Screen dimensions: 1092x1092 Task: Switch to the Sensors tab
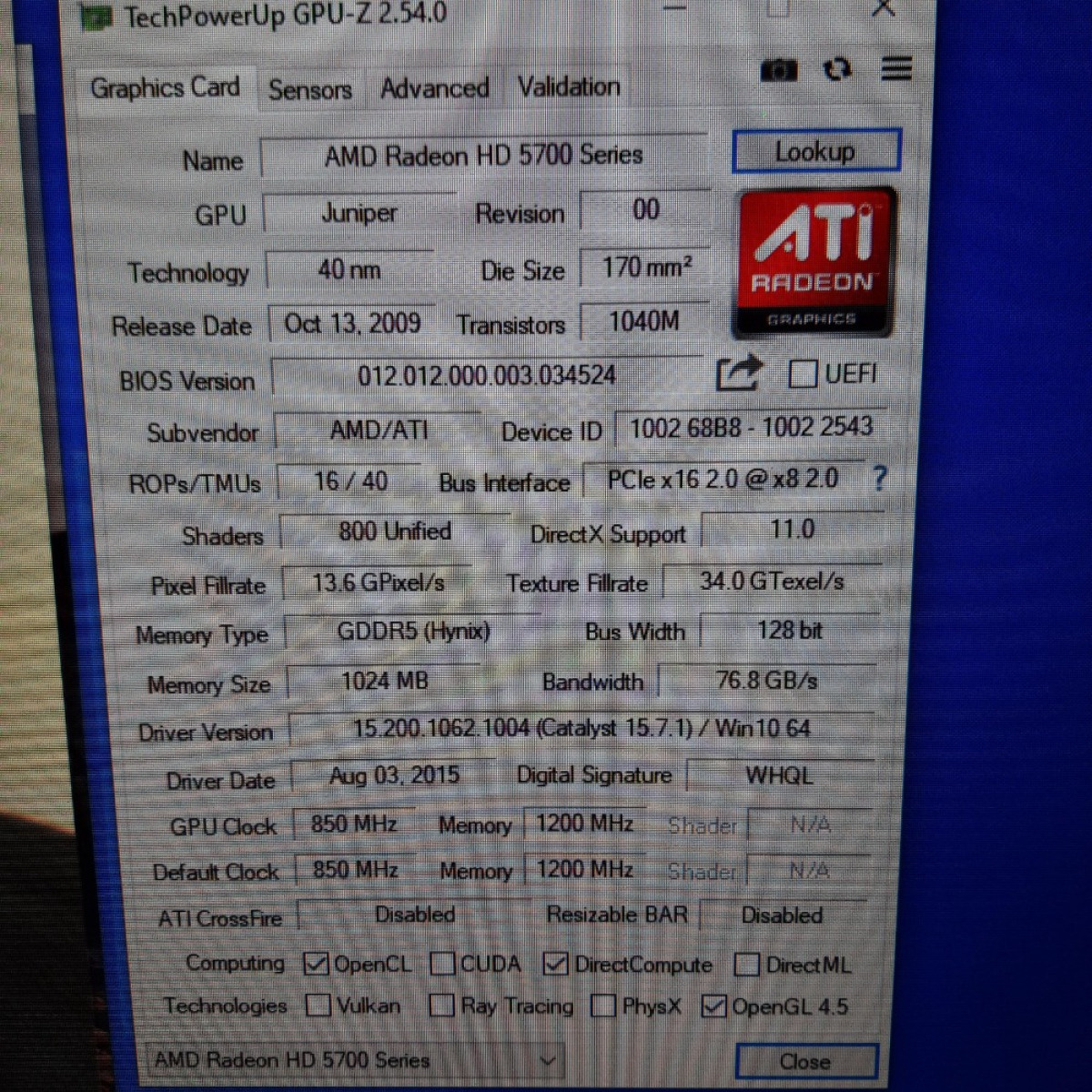click(x=310, y=89)
